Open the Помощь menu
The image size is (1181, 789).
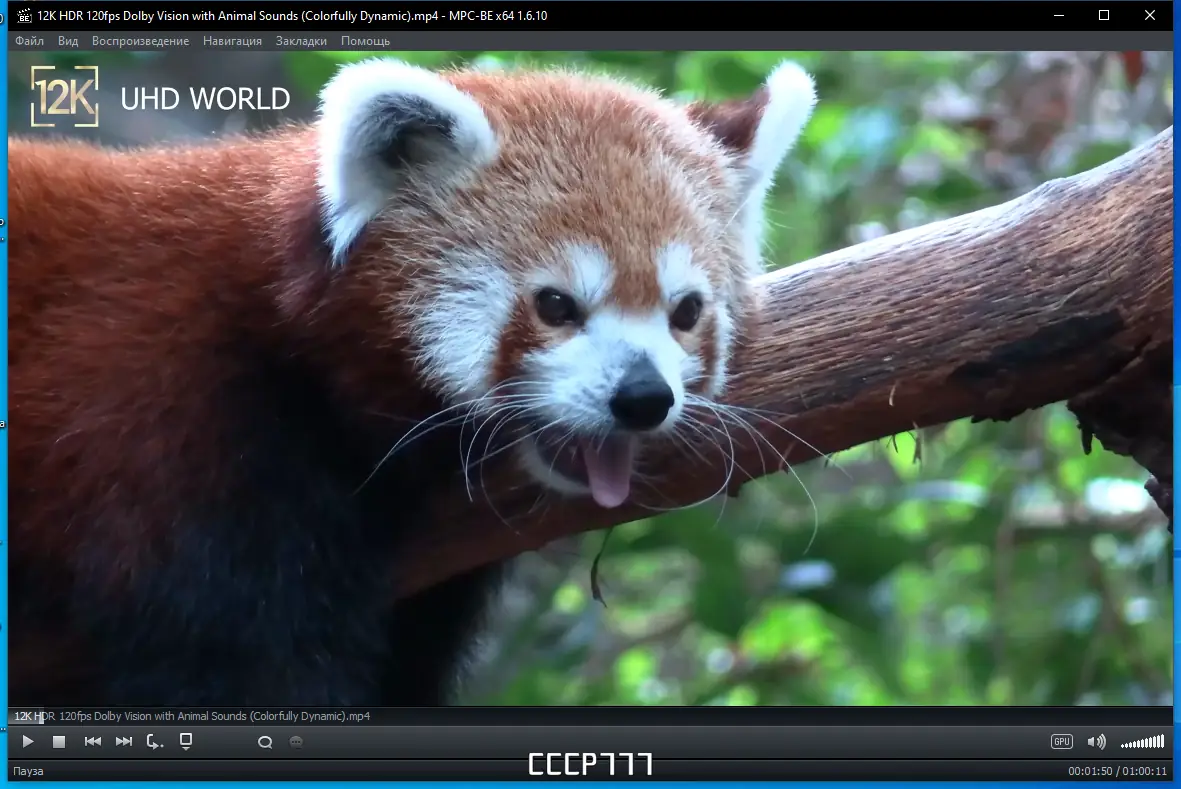point(366,41)
